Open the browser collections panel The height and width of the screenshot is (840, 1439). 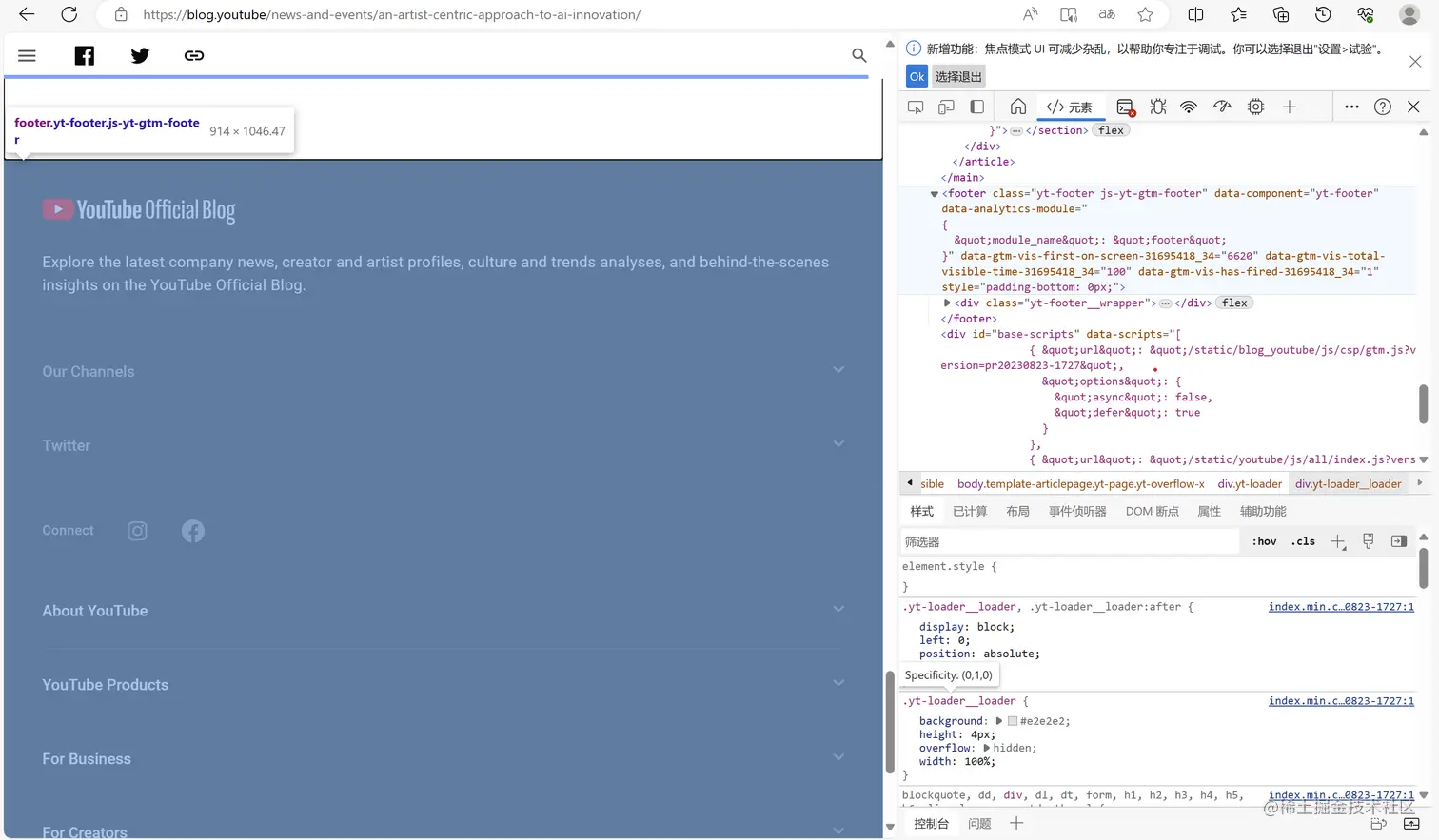tap(1281, 14)
